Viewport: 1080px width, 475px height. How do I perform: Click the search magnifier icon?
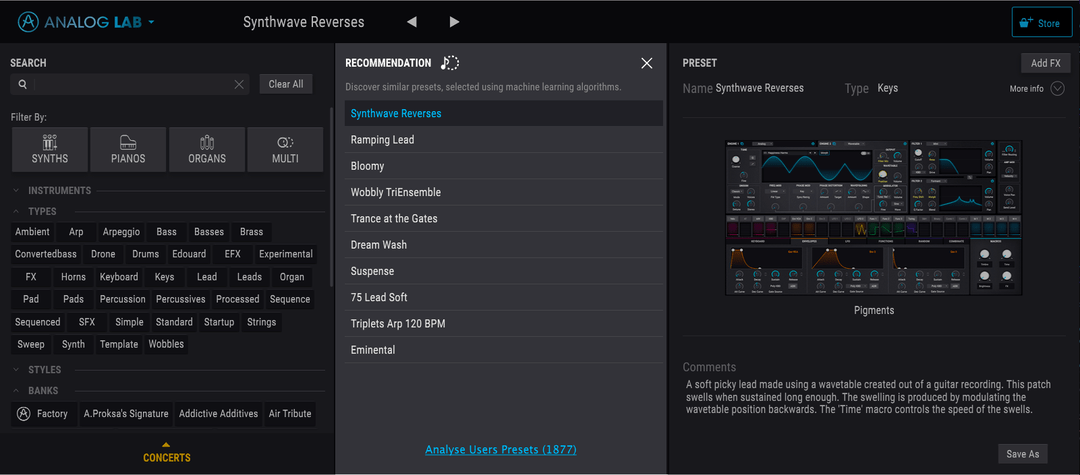pos(23,84)
